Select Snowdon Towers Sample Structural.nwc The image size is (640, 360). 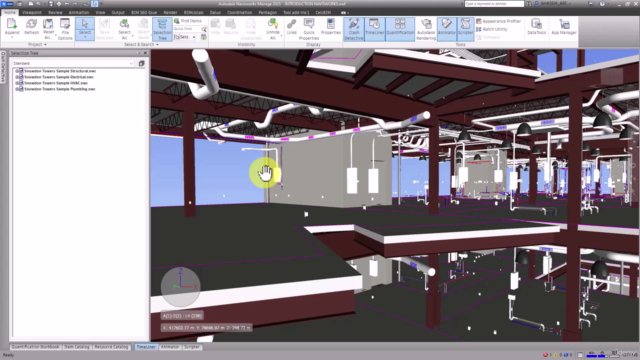pyautogui.click(x=60, y=71)
